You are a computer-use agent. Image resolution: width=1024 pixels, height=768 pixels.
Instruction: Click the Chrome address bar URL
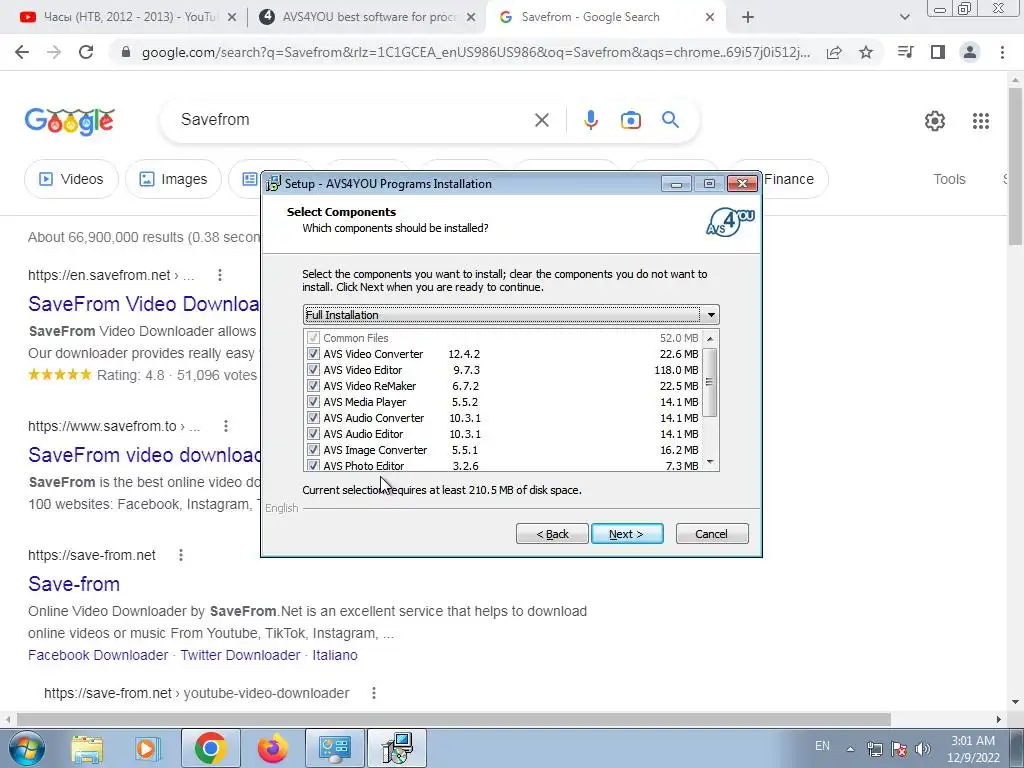pyautogui.click(x=475, y=52)
